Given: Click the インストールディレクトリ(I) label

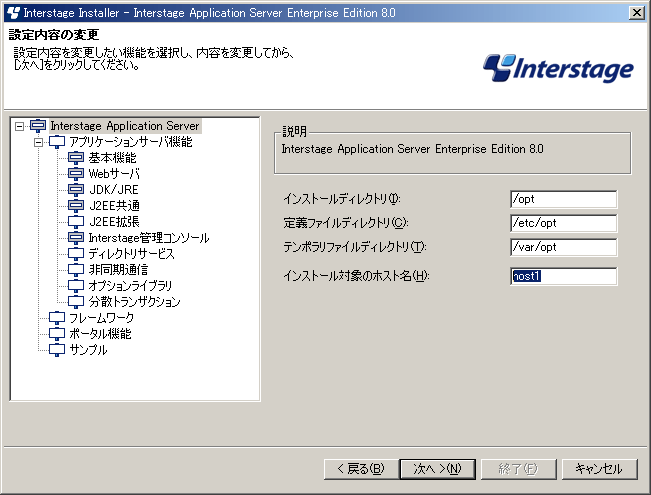Looking at the screenshot, I should point(342,199).
